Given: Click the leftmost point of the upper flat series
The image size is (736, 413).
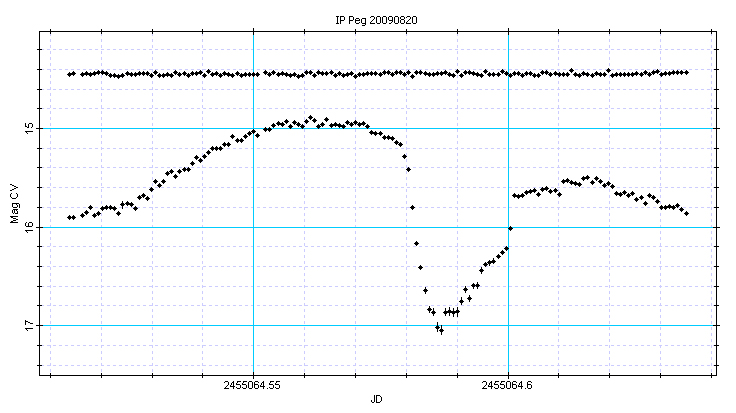Looking at the screenshot, I should [x=68, y=74].
